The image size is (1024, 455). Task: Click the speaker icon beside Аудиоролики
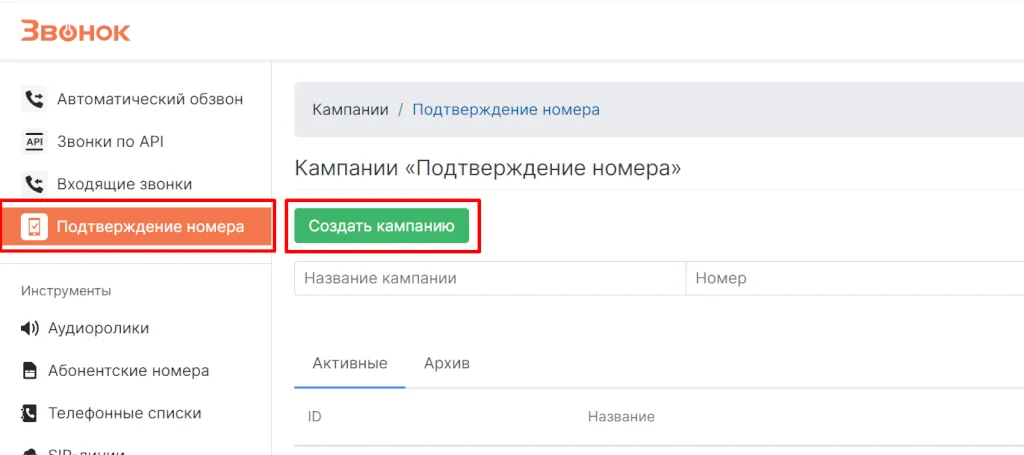[x=30, y=328]
